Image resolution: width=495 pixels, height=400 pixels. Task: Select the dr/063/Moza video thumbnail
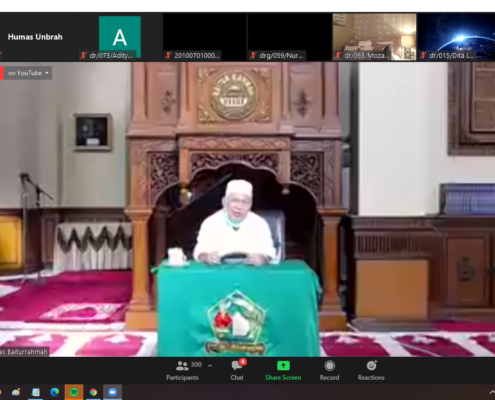coord(374,37)
